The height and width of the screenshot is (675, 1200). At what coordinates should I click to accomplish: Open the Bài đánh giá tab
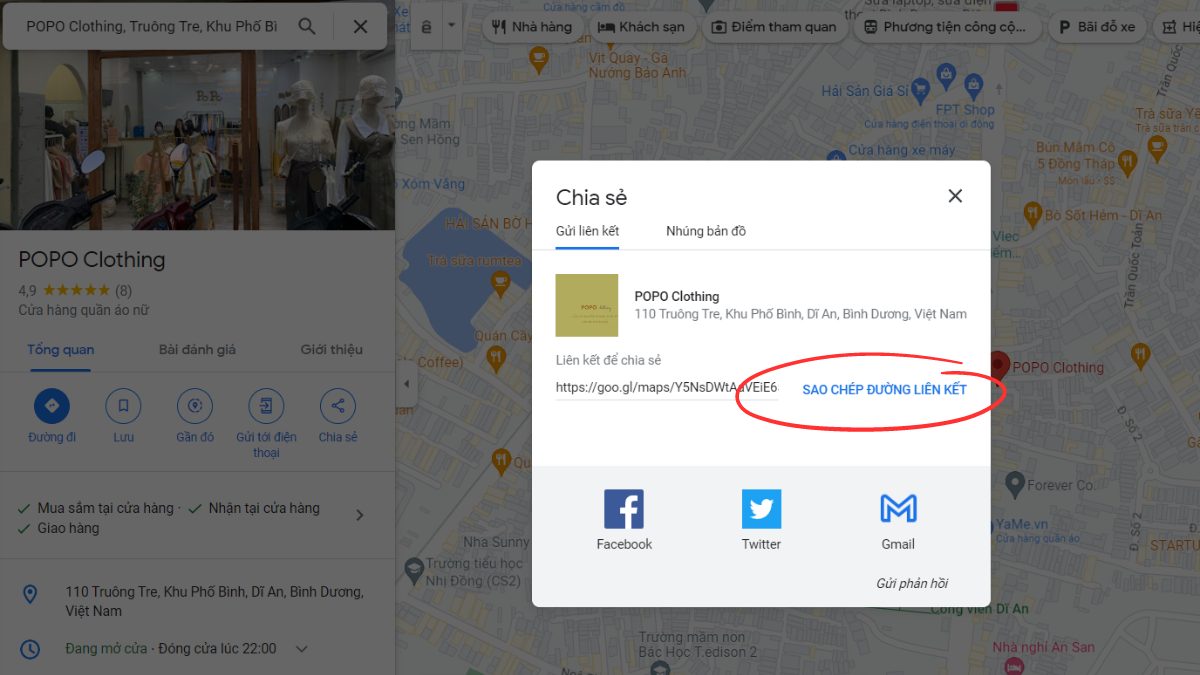pos(197,350)
